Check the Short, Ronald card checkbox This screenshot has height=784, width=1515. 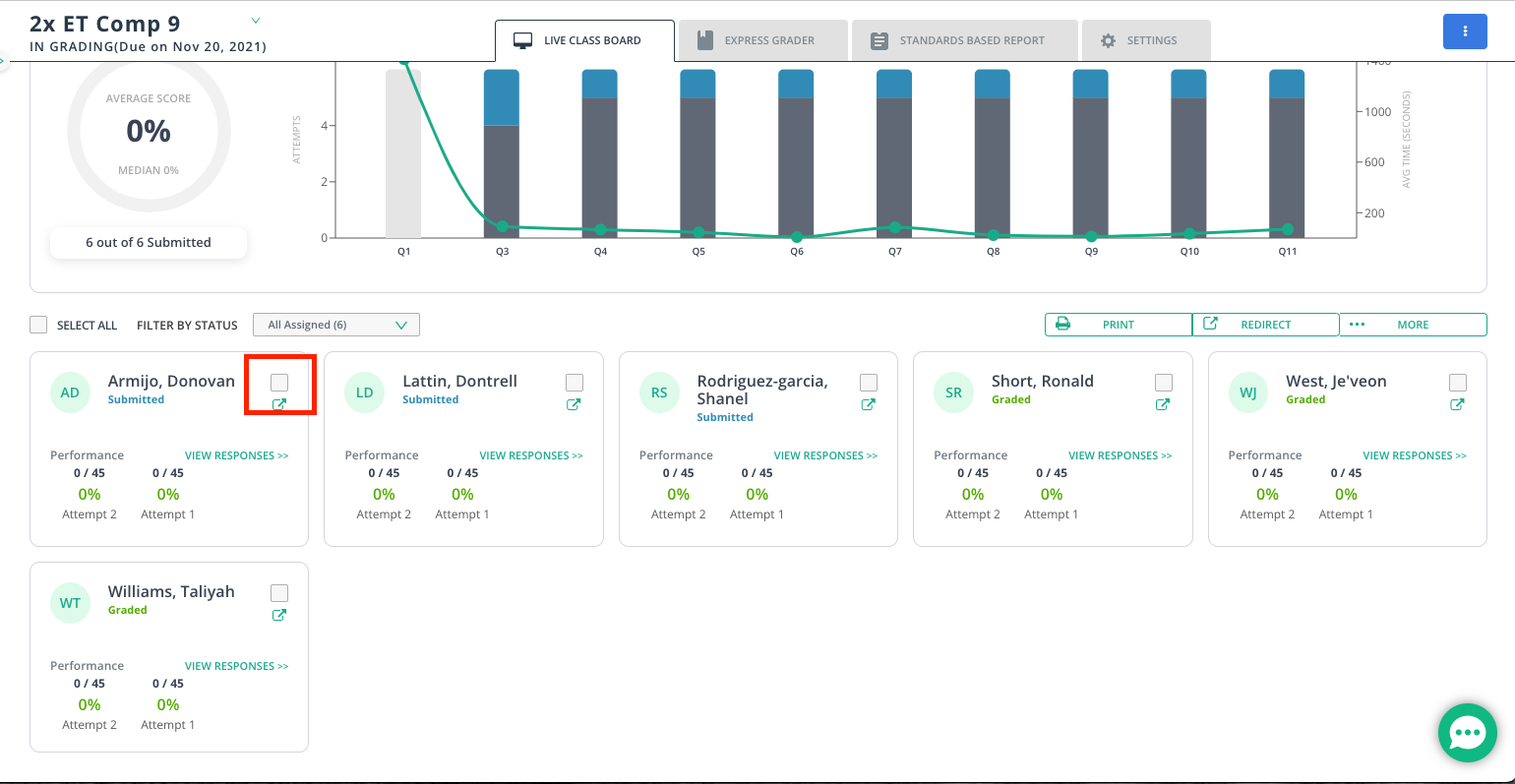1164,383
